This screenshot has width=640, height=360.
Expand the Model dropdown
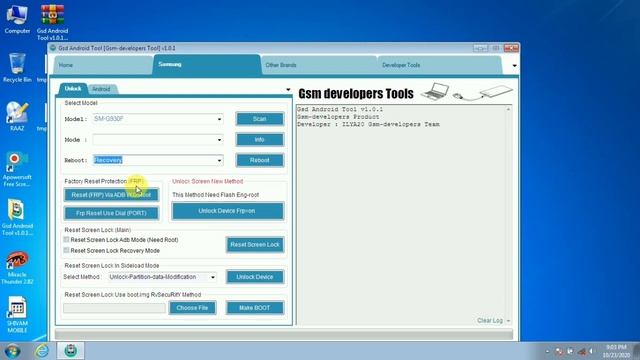[x=219, y=119]
